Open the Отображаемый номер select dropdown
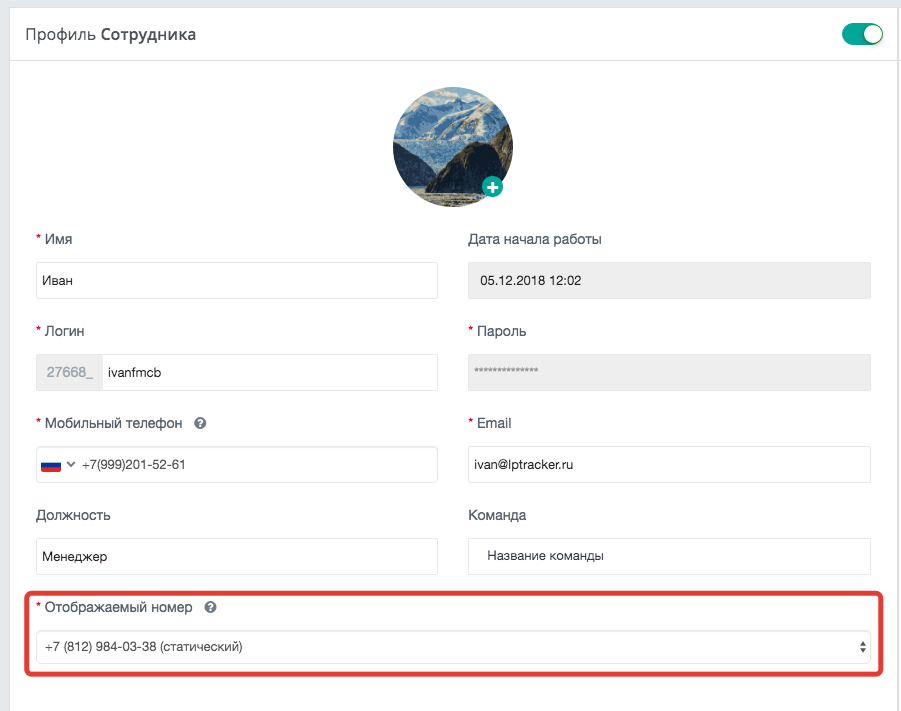The width and height of the screenshot is (901, 711). [x=453, y=647]
